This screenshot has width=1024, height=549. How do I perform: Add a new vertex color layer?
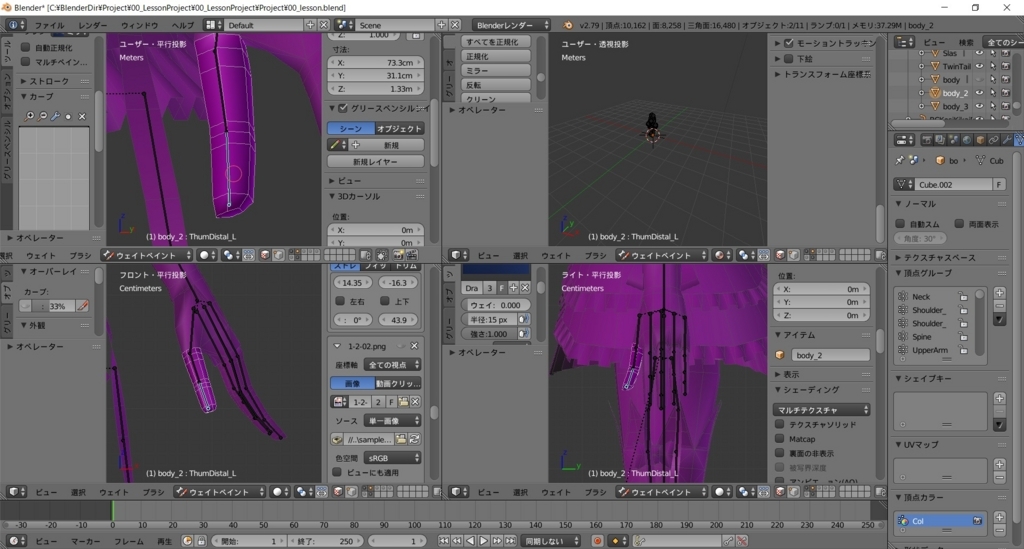pyautogui.click(x=999, y=516)
